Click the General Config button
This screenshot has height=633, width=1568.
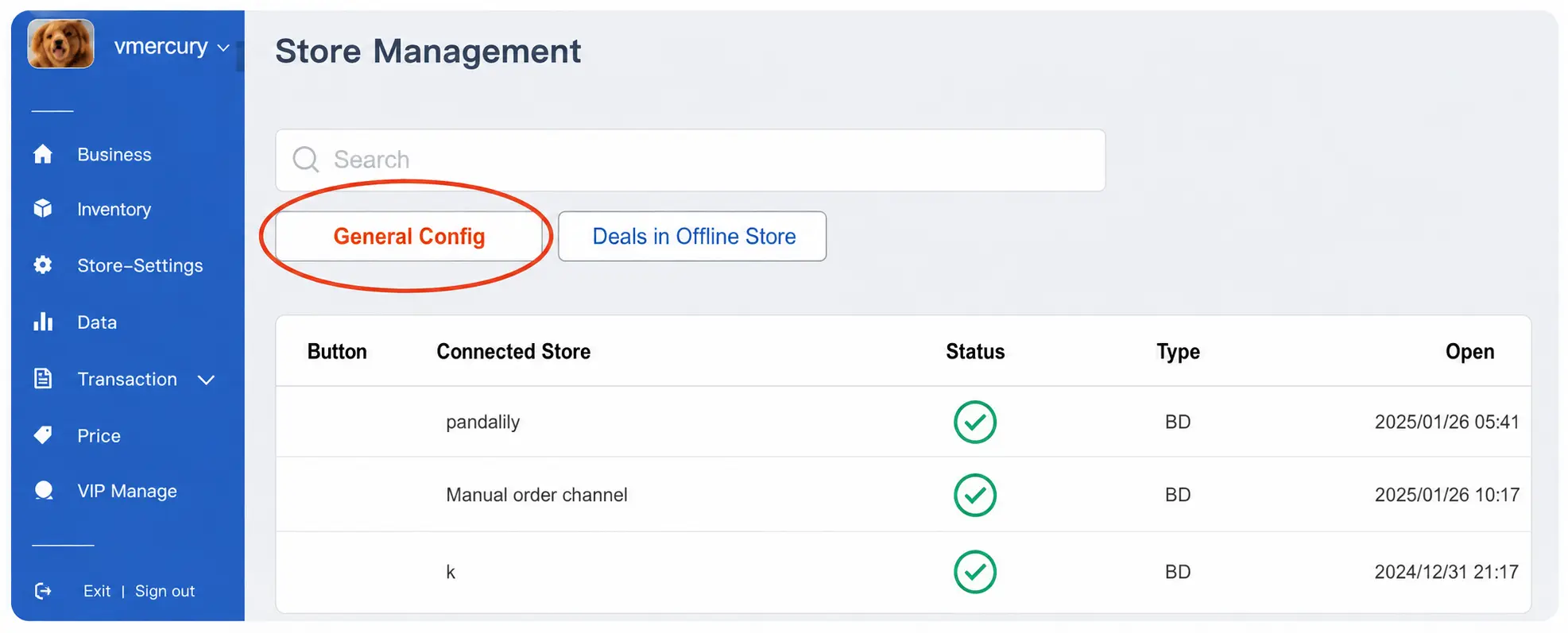point(409,236)
